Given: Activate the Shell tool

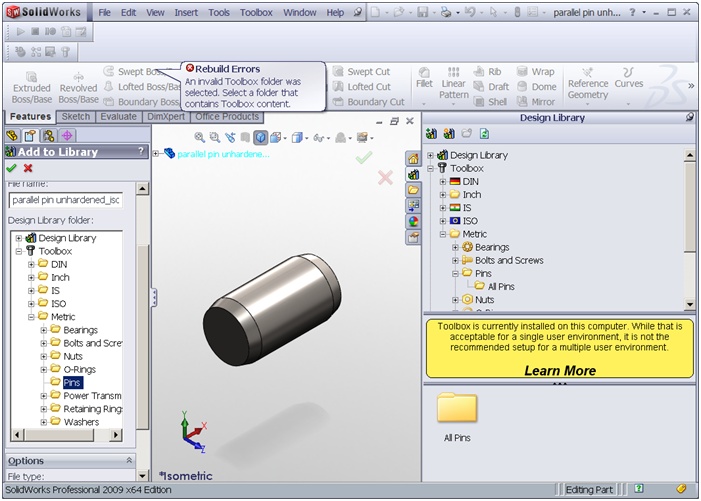Looking at the screenshot, I should pos(490,102).
